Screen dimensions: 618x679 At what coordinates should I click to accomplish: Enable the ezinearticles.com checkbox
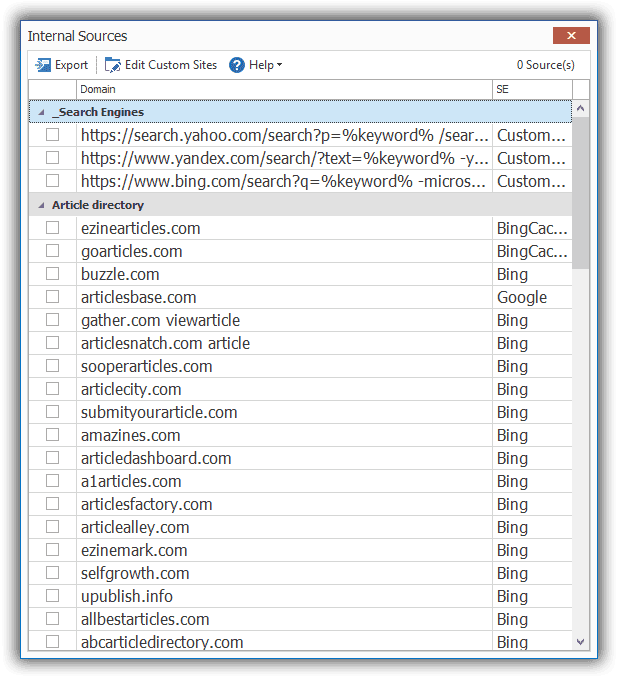point(52,228)
